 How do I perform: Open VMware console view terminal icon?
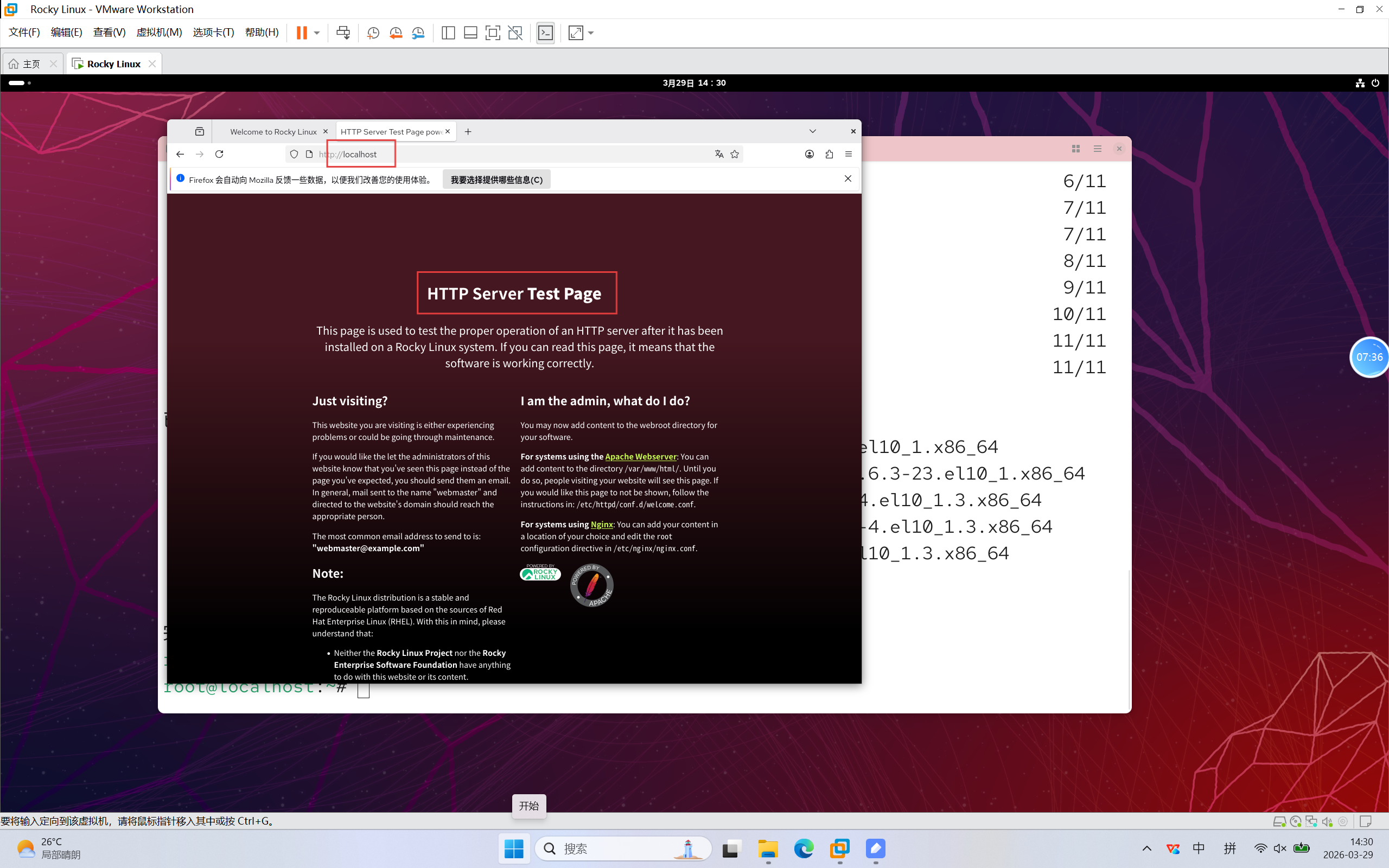coord(545,33)
